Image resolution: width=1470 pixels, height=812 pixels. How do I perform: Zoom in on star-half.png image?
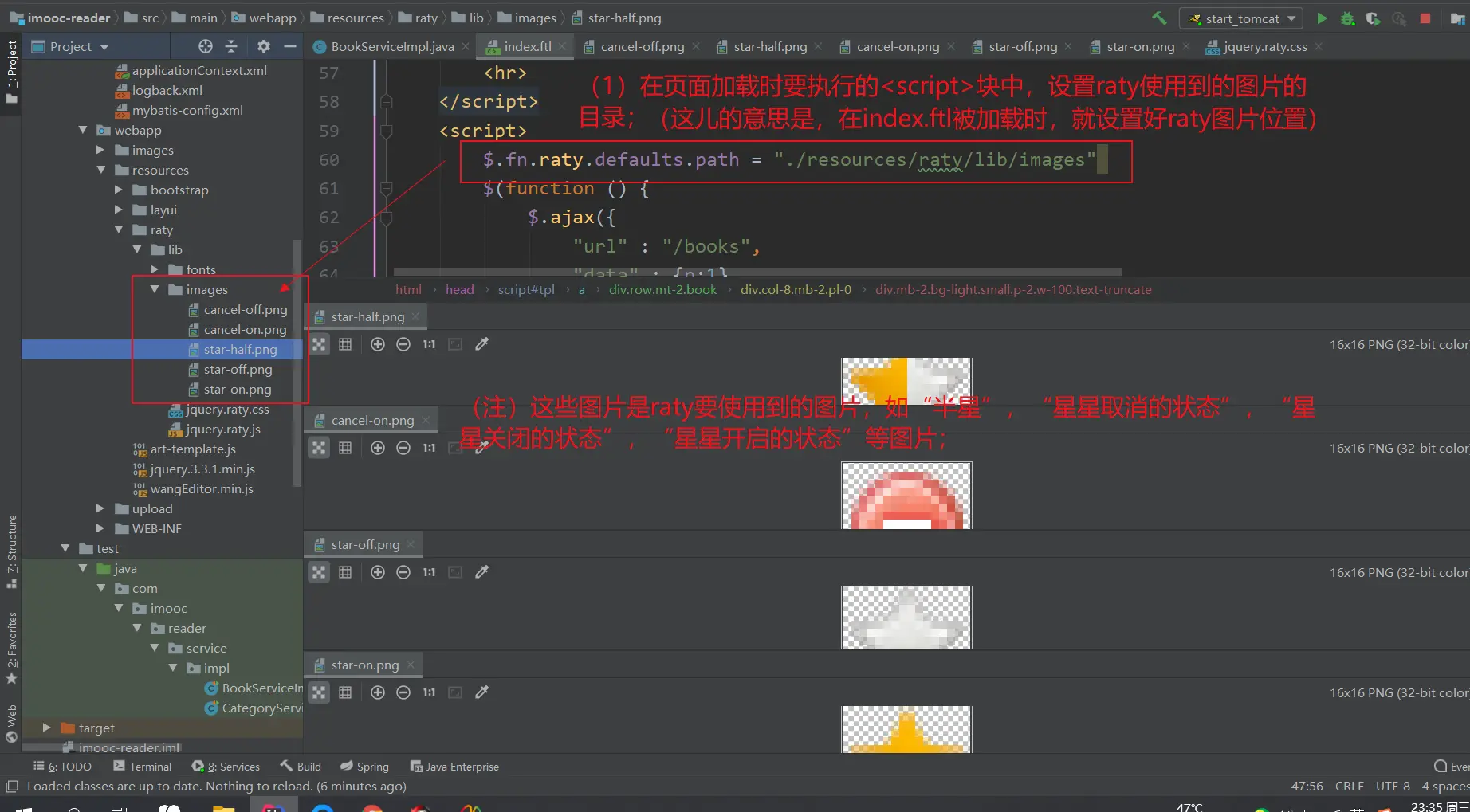(378, 344)
